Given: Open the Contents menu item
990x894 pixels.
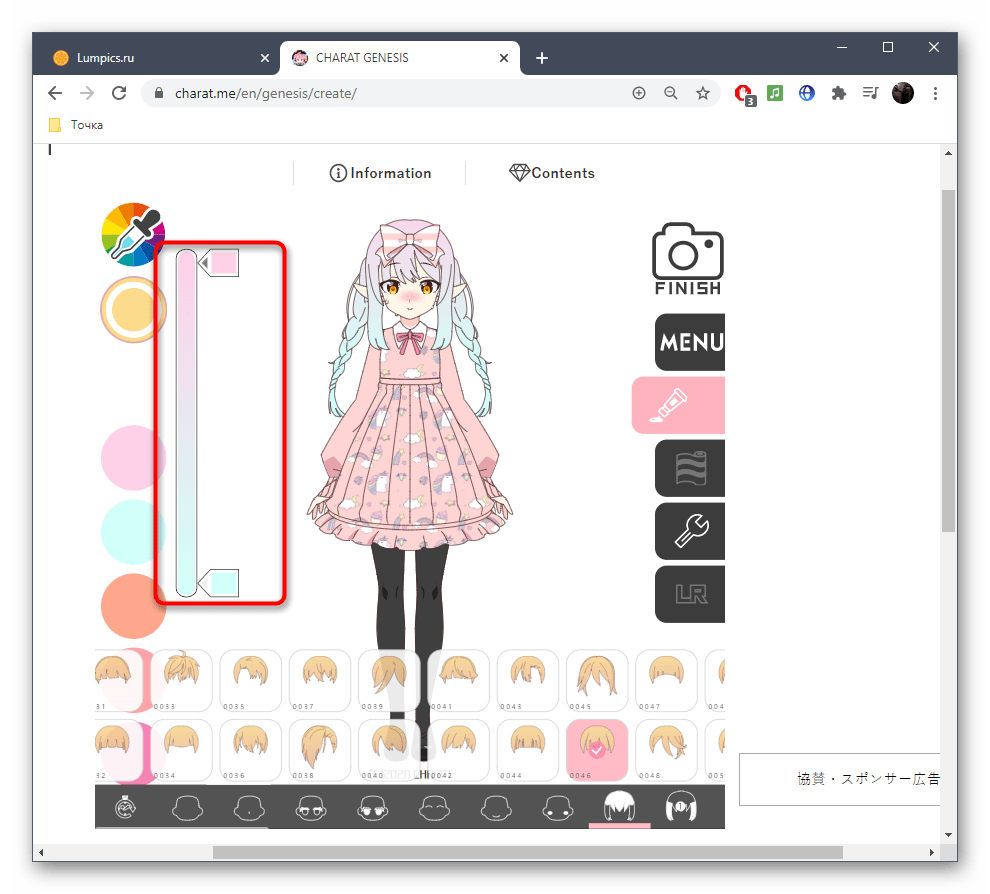Looking at the screenshot, I should [x=552, y=173].
